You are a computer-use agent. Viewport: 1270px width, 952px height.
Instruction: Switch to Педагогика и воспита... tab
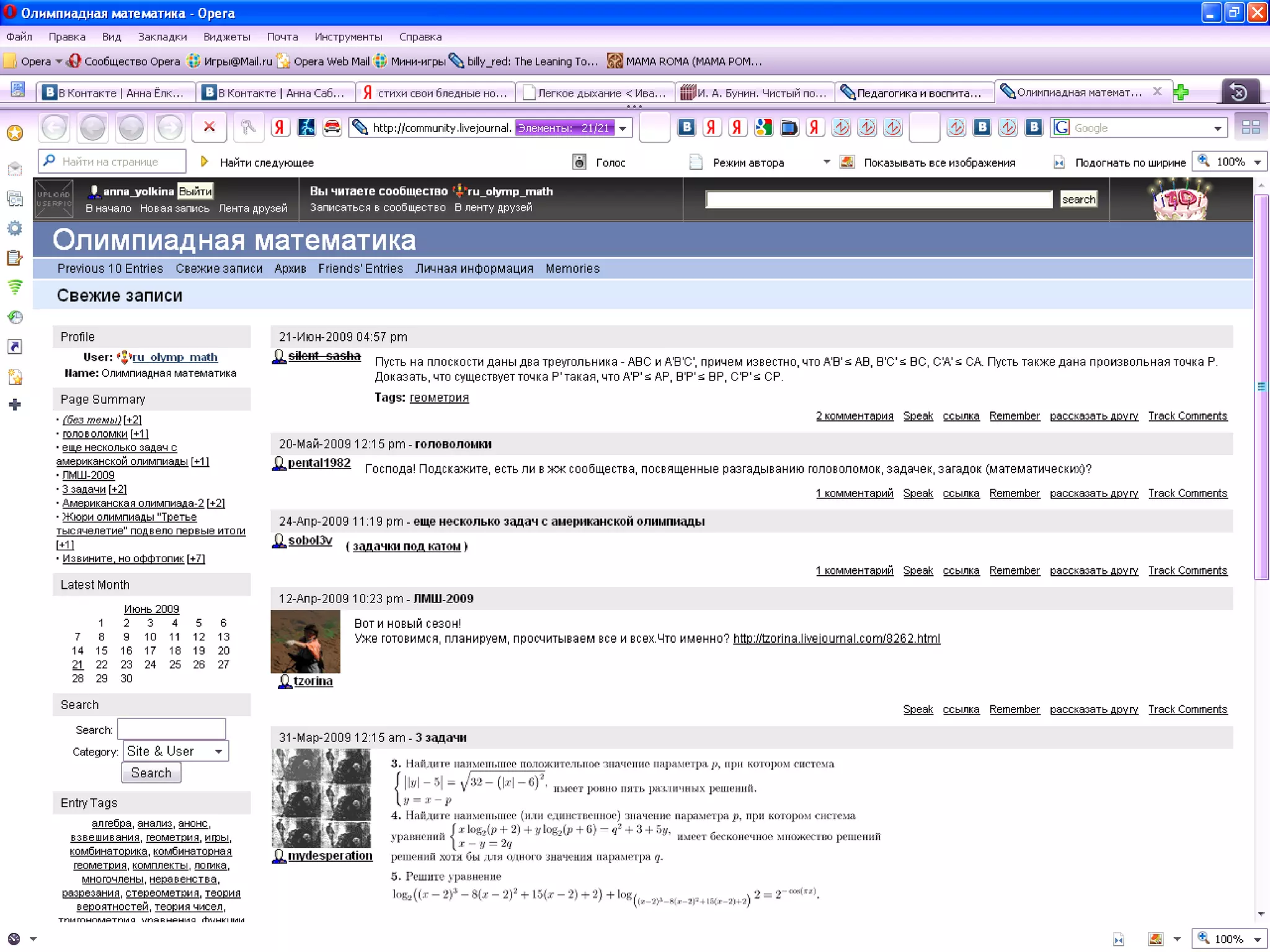[913, 93]
